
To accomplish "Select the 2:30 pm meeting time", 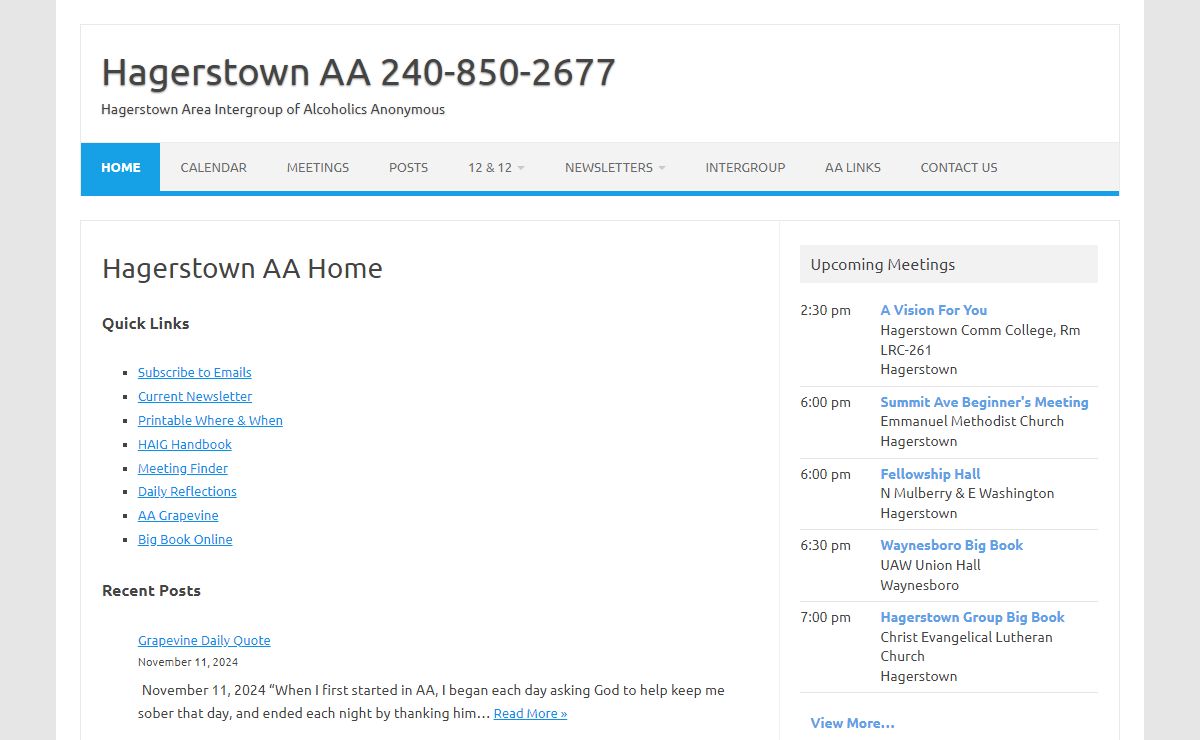I will point(825,310).
